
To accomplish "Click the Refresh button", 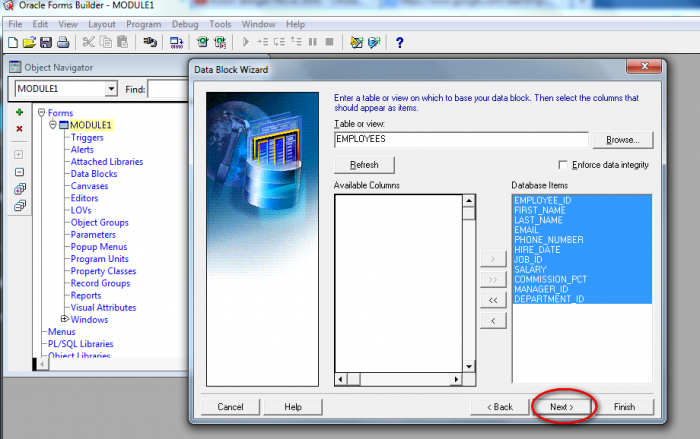I will 364,165.
